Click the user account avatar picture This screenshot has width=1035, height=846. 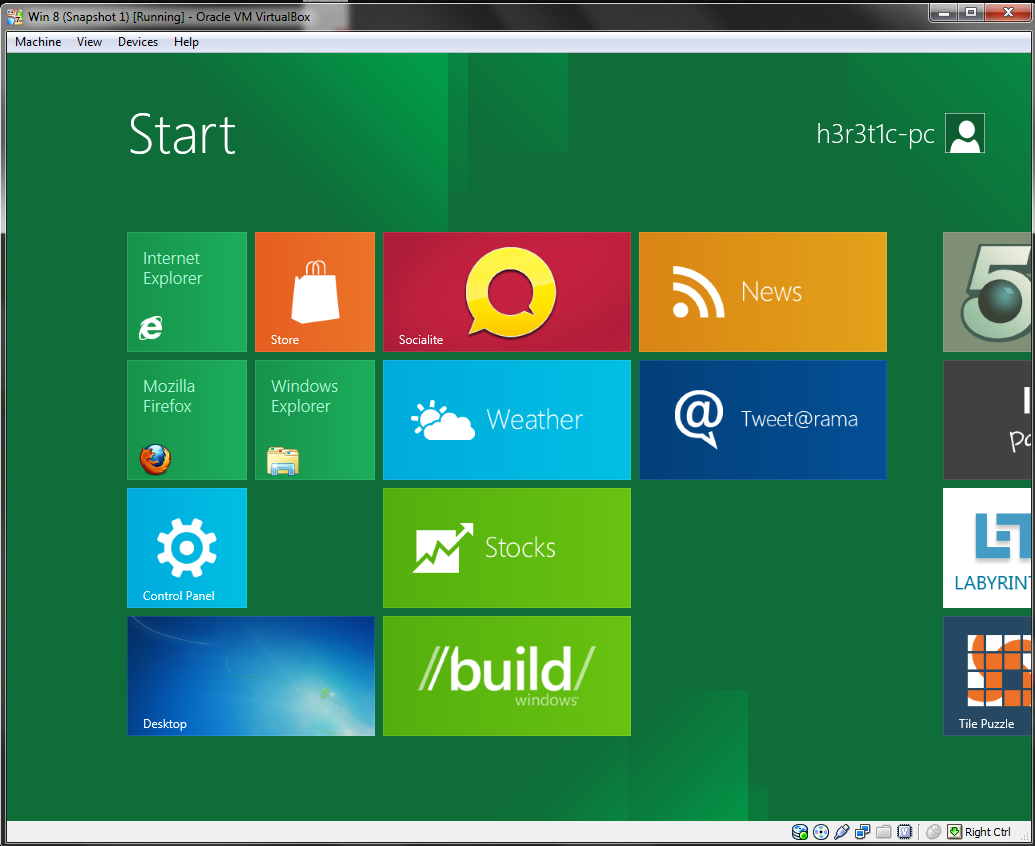coord(965,133)
